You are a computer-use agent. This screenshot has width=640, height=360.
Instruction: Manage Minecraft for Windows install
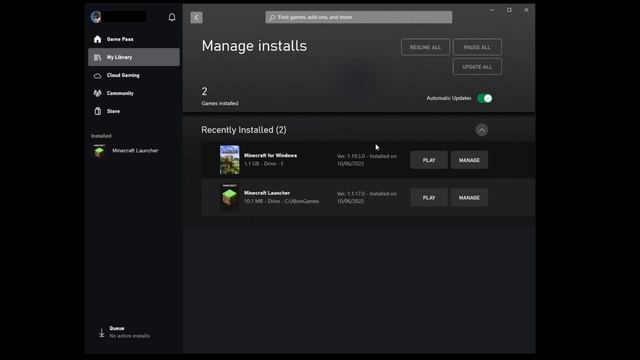point(469,160)
